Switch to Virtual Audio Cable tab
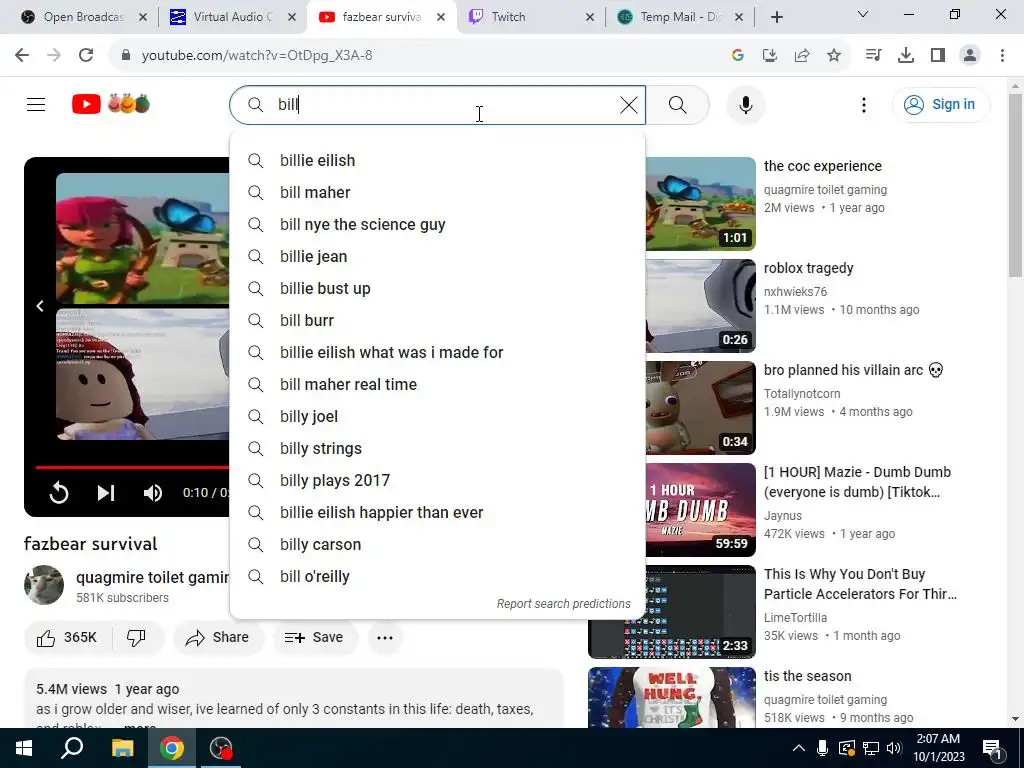1024x768 pixels. tap(232, 17)
